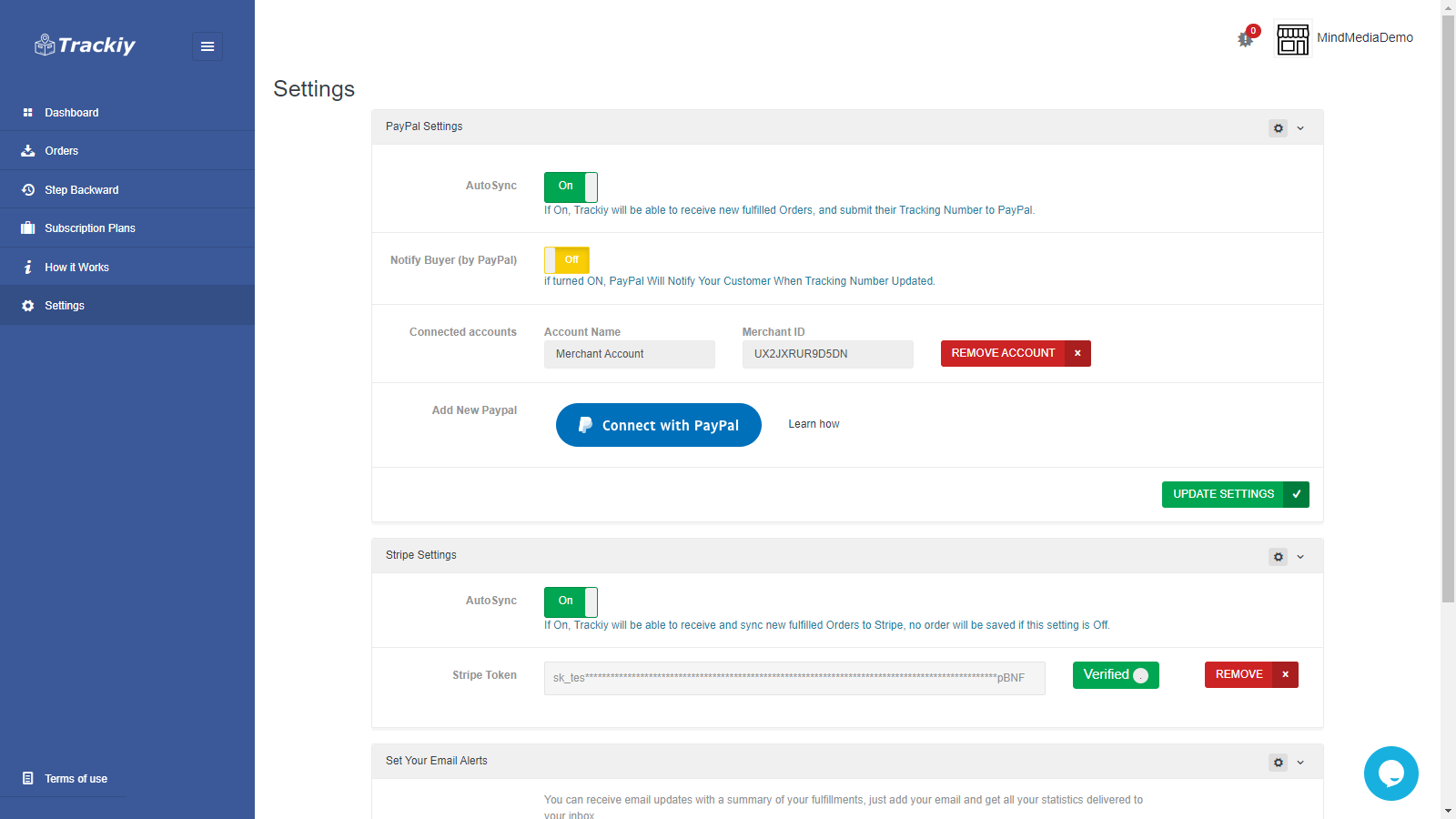Enable Notify Buyer by PayPal toggle

(x=567, y=260)
